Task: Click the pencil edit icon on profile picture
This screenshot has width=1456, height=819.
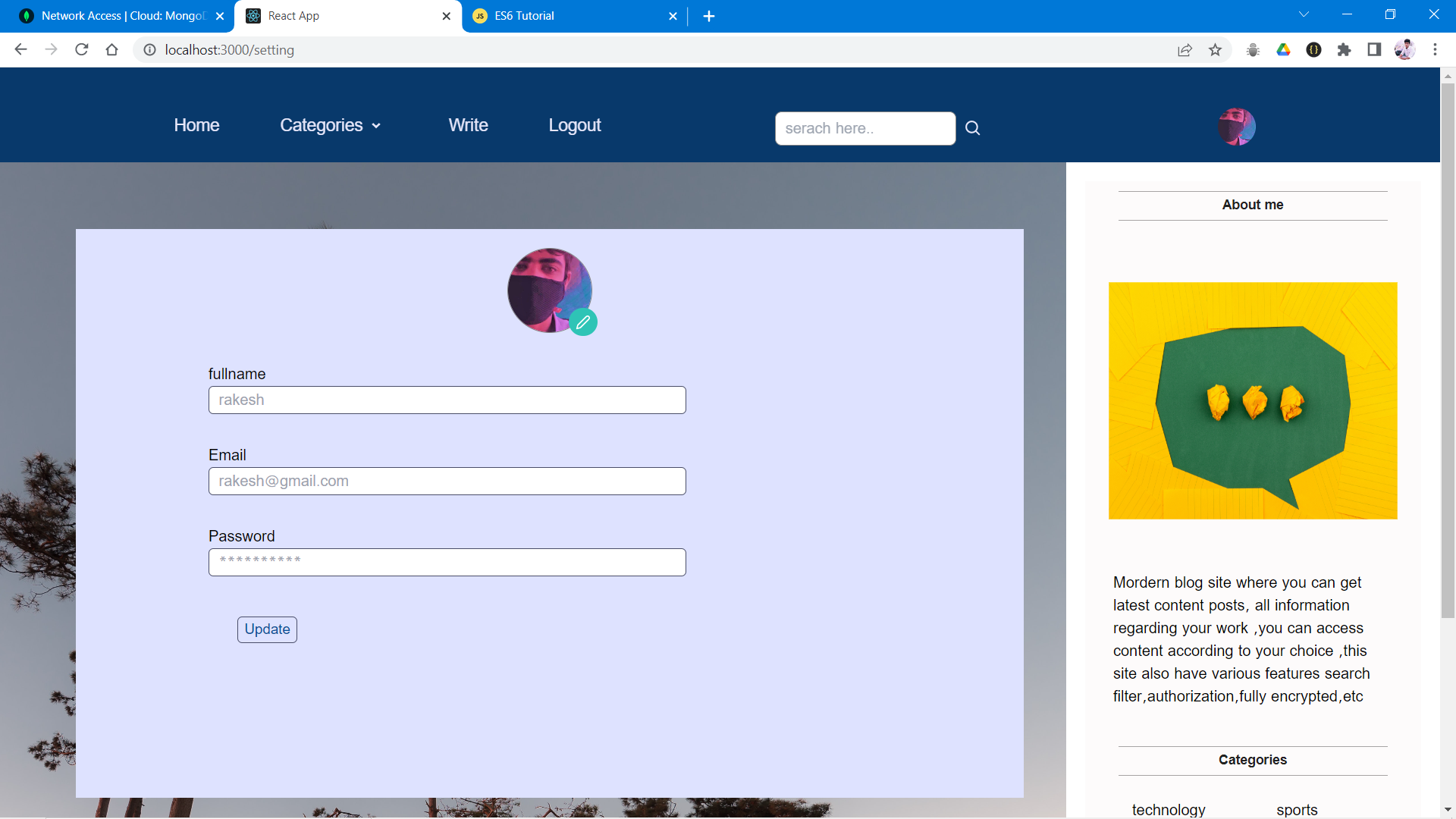Action: [582, 322]
